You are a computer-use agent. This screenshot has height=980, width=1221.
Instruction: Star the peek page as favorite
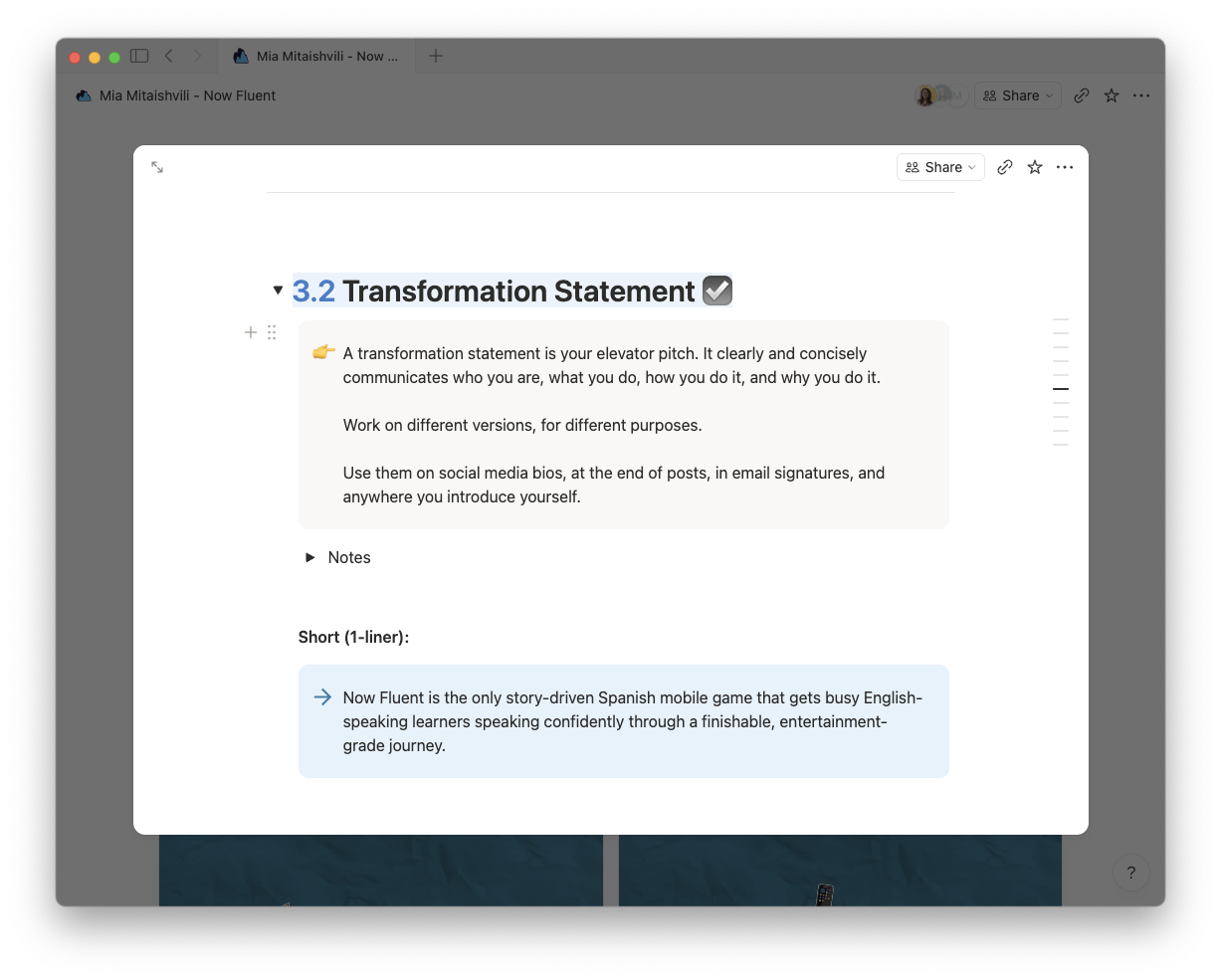coord(1035,167)
